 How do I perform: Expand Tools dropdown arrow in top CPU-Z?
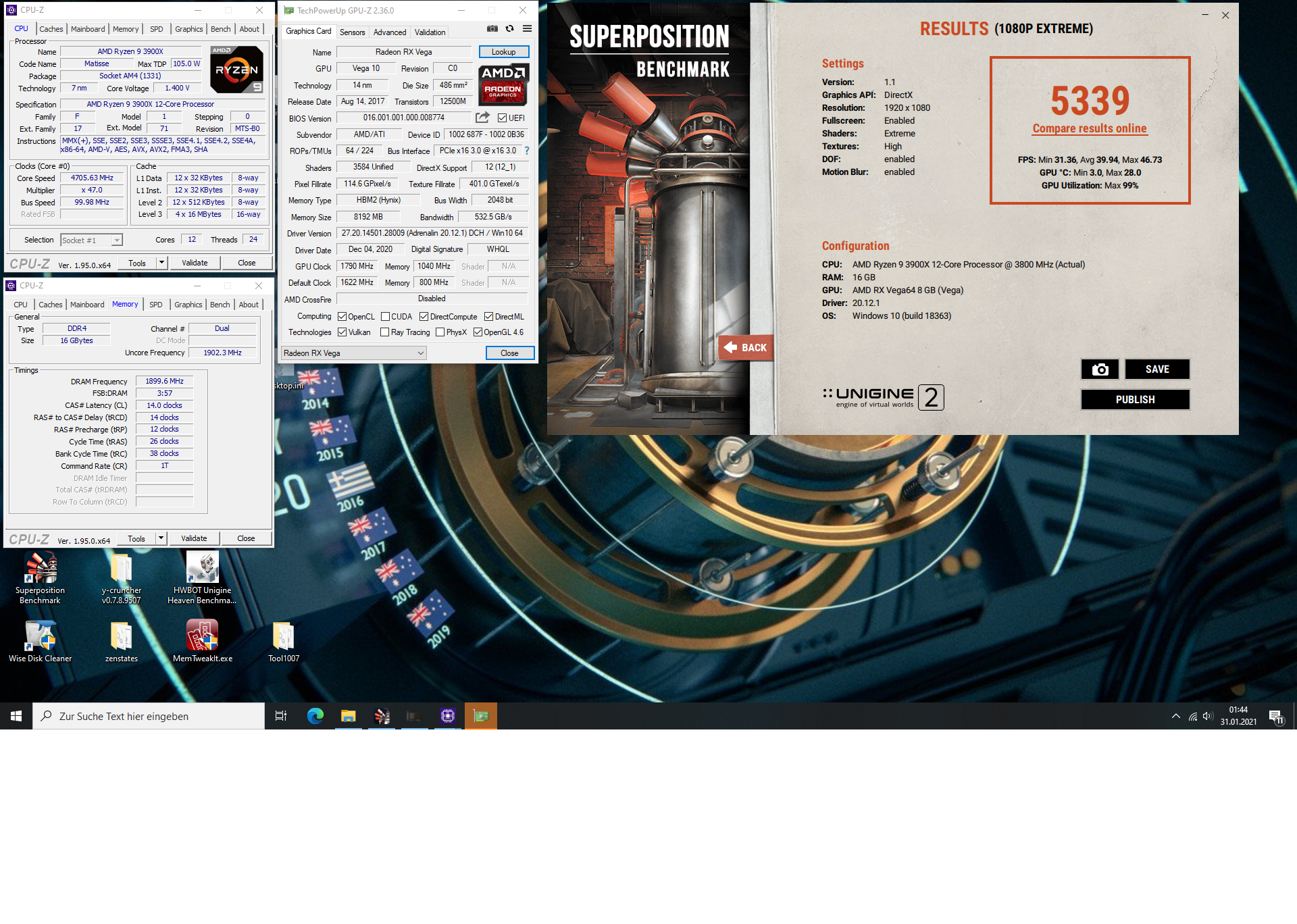161,263
